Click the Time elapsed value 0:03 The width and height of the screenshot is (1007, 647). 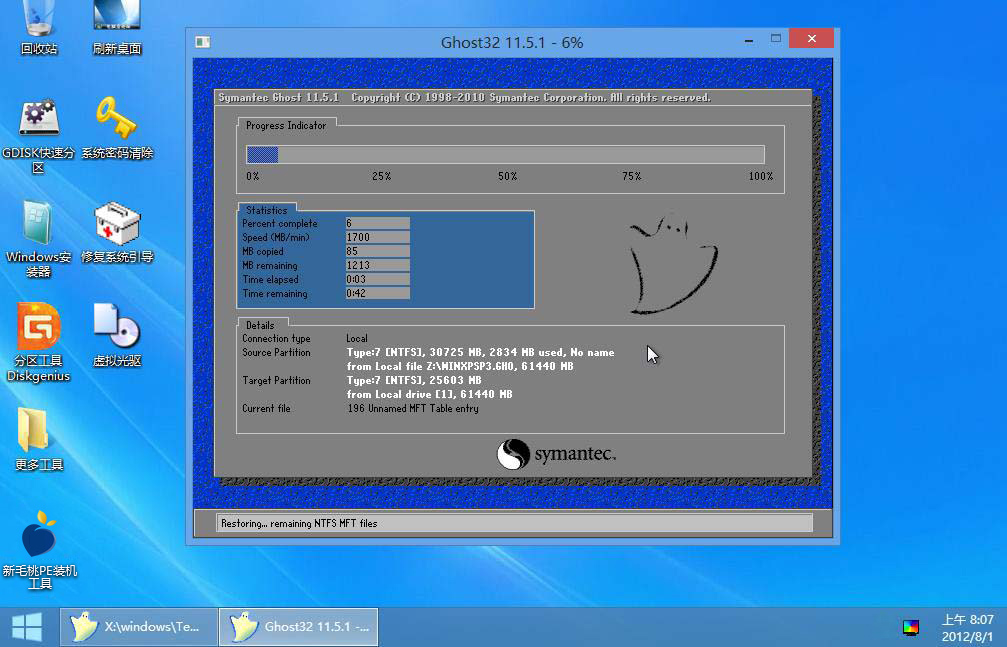pos(377,279)
